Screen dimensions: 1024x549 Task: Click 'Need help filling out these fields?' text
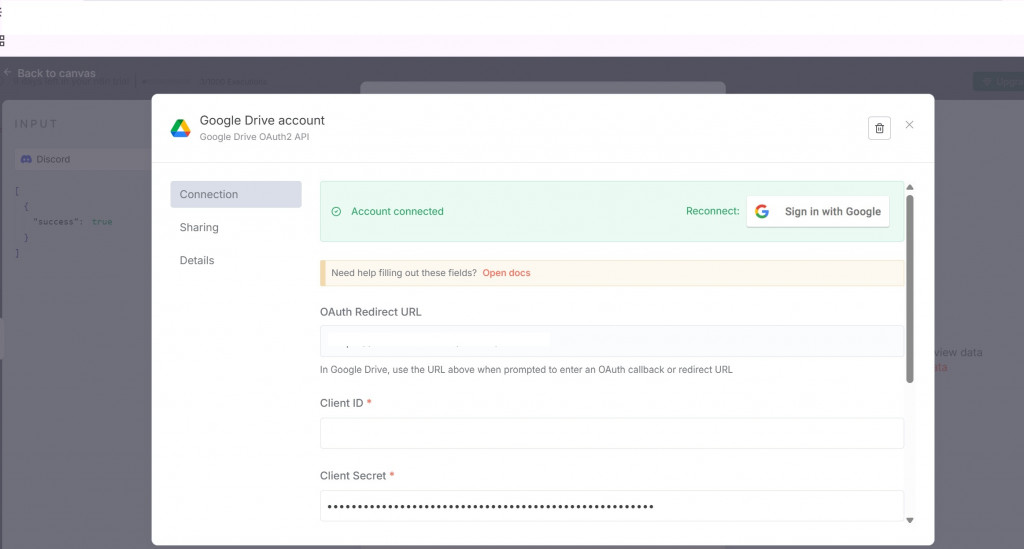(x=404, y=273)
